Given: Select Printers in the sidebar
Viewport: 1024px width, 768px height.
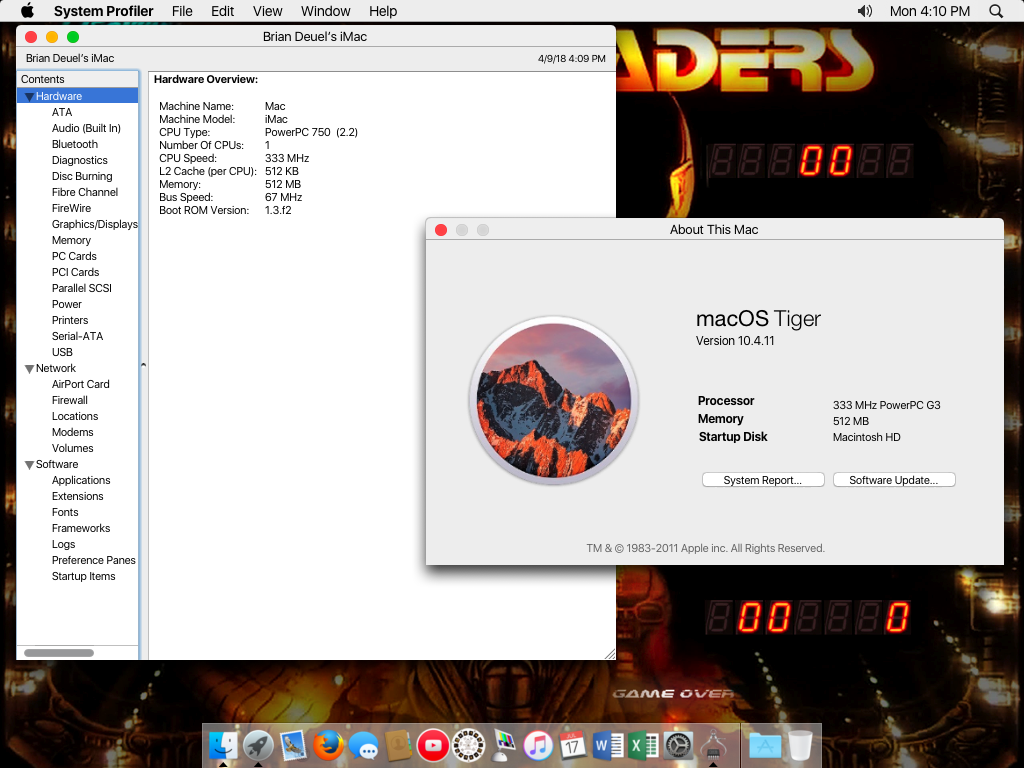Looking at the screenshot, I should (x=70, y=320).
